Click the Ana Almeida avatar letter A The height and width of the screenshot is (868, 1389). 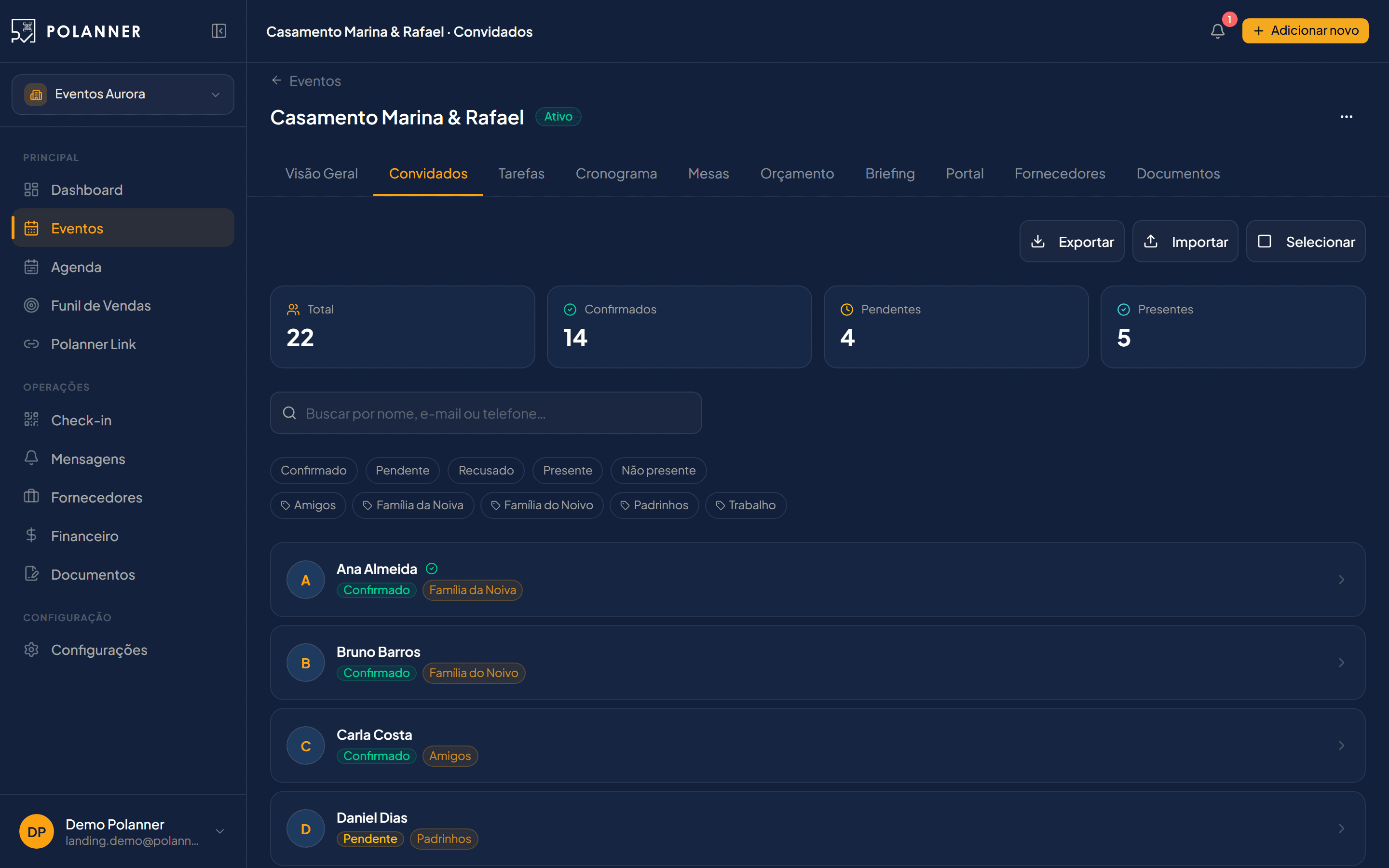[306, 580]
